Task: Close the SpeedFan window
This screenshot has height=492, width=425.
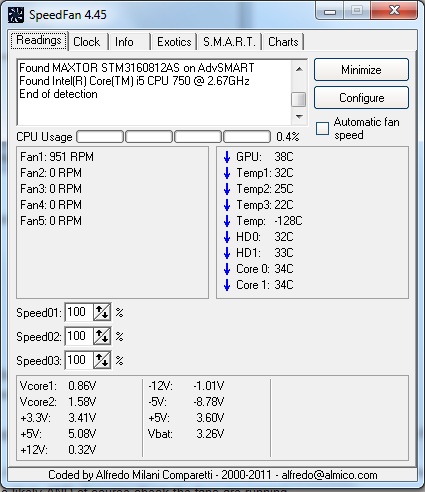Action: (x=394, y=11)
